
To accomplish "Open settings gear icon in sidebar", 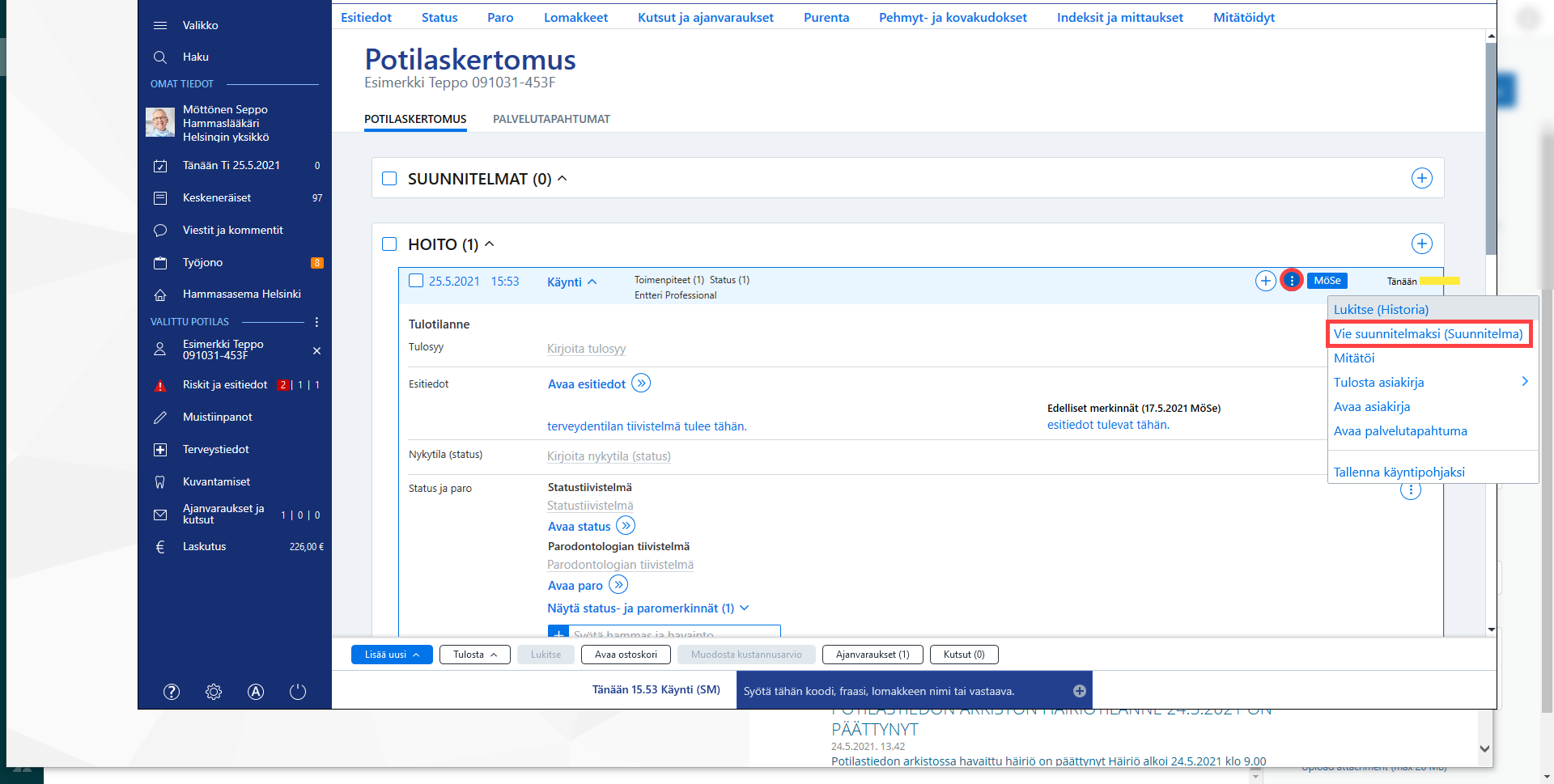I will (214, 692).
